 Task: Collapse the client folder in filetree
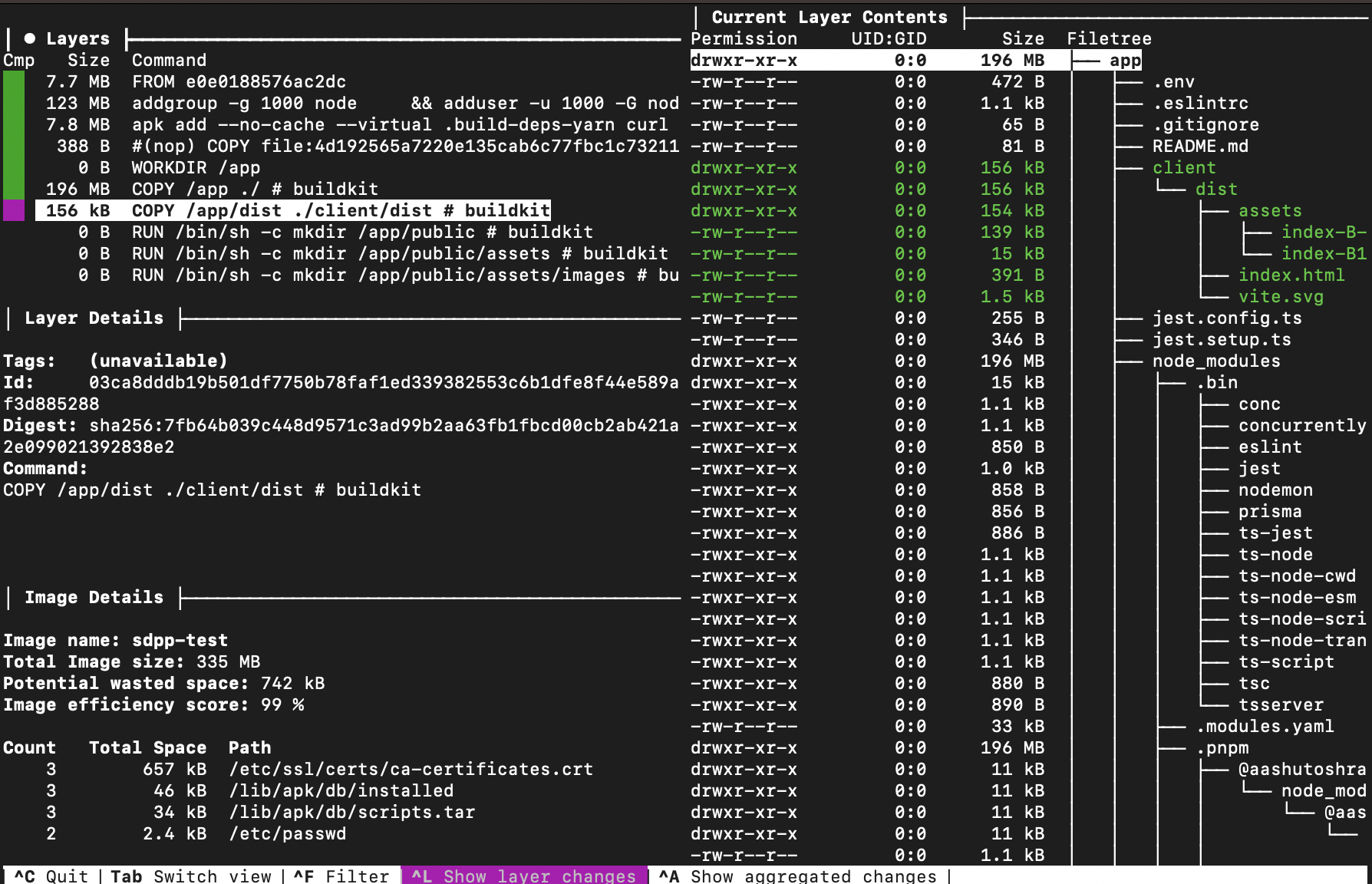pos(1183,167)
